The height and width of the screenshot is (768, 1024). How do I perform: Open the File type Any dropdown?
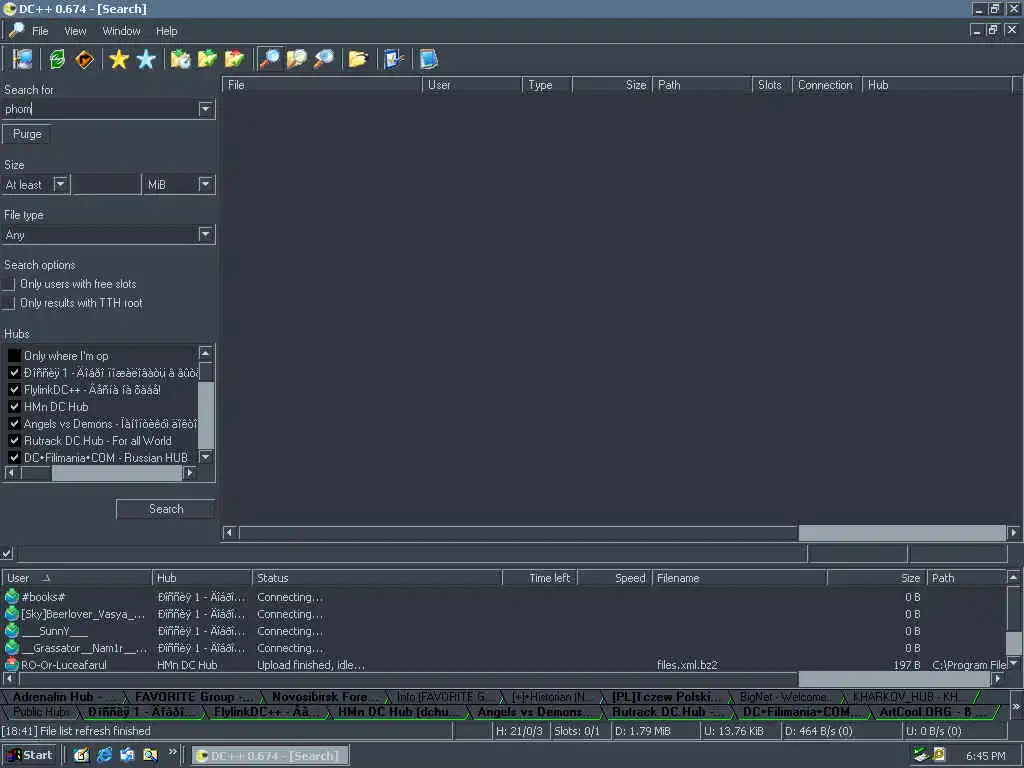coord(206,234)
